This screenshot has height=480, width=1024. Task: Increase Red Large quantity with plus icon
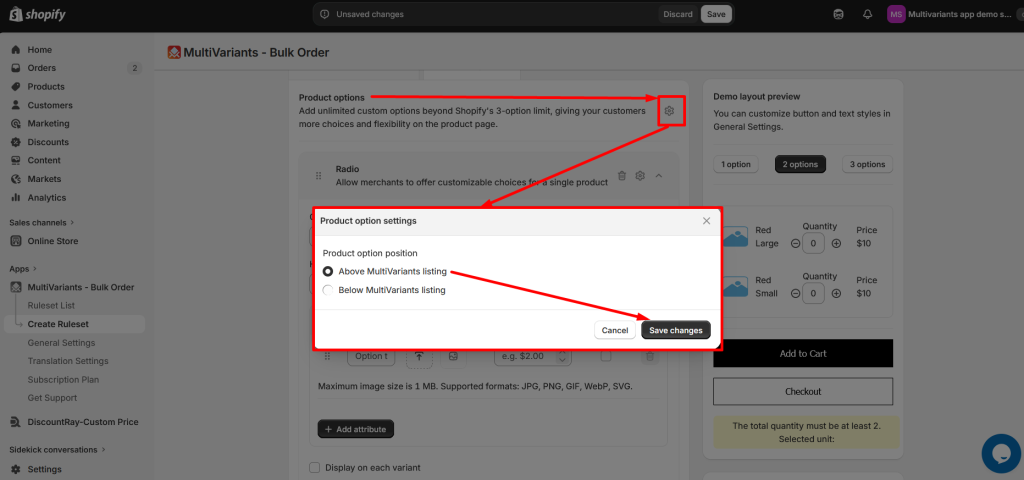coord(837,244)
